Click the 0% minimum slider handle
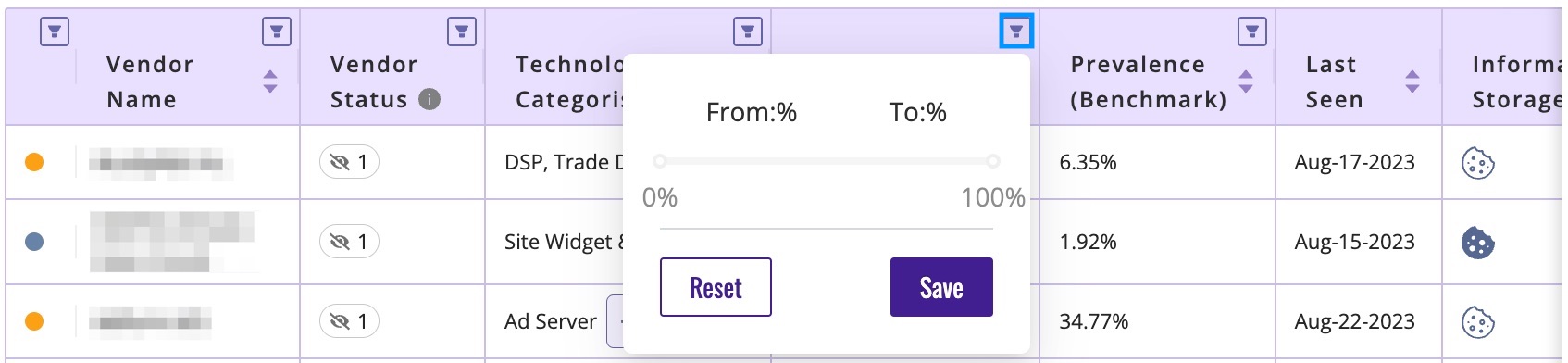 [660, 161]
